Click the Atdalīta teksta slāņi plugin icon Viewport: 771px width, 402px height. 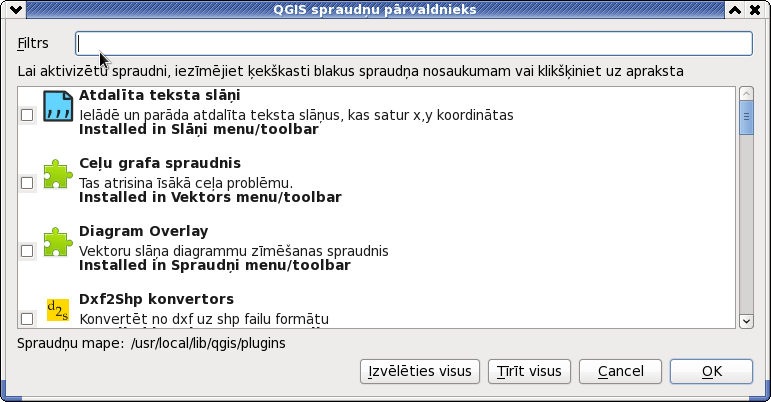point(58,106)
